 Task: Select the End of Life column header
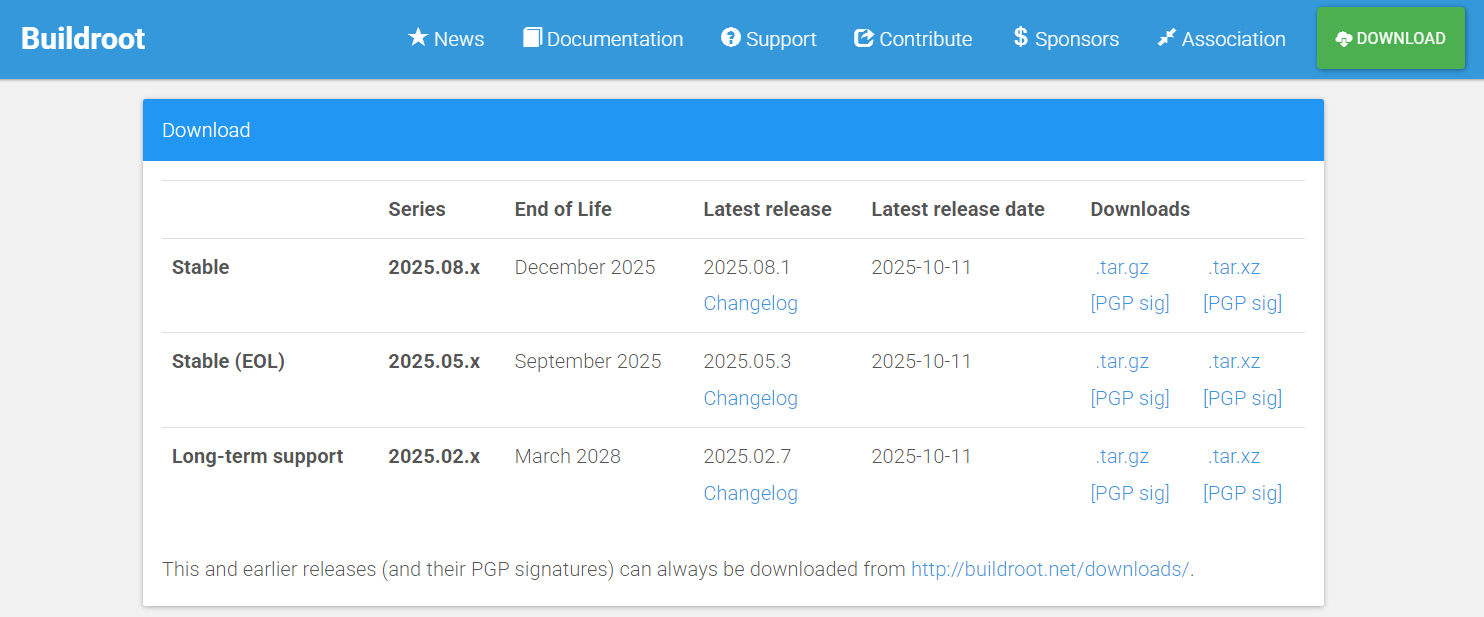[x=563, y=209]
